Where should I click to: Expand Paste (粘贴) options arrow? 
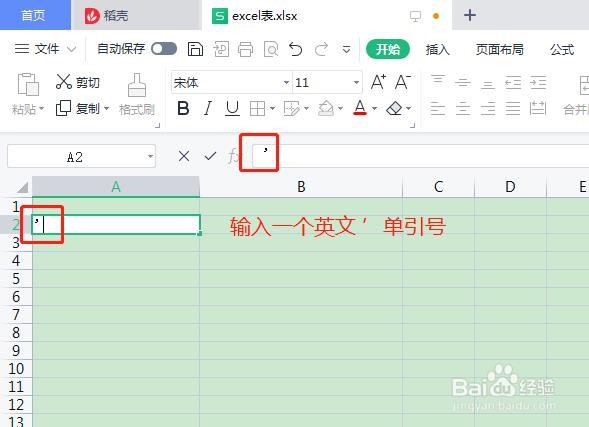[x=42, y=109]
